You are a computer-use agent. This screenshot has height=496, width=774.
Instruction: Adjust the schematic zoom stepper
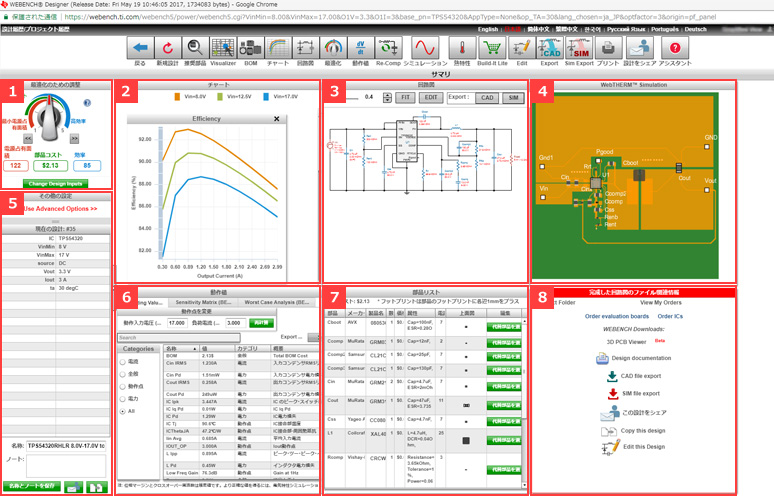[387, 98]
